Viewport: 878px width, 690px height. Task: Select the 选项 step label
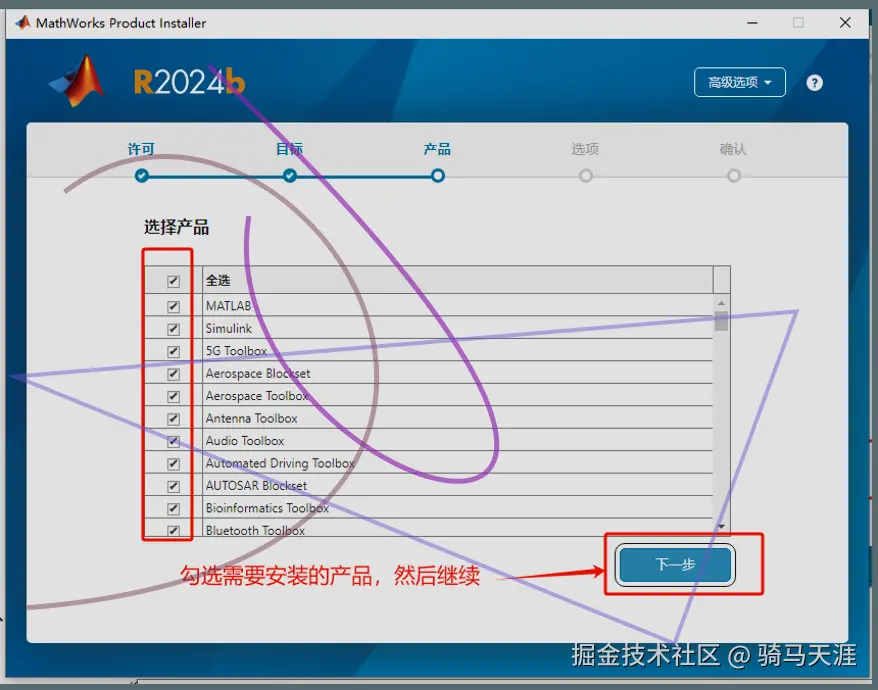pos(585,149)
